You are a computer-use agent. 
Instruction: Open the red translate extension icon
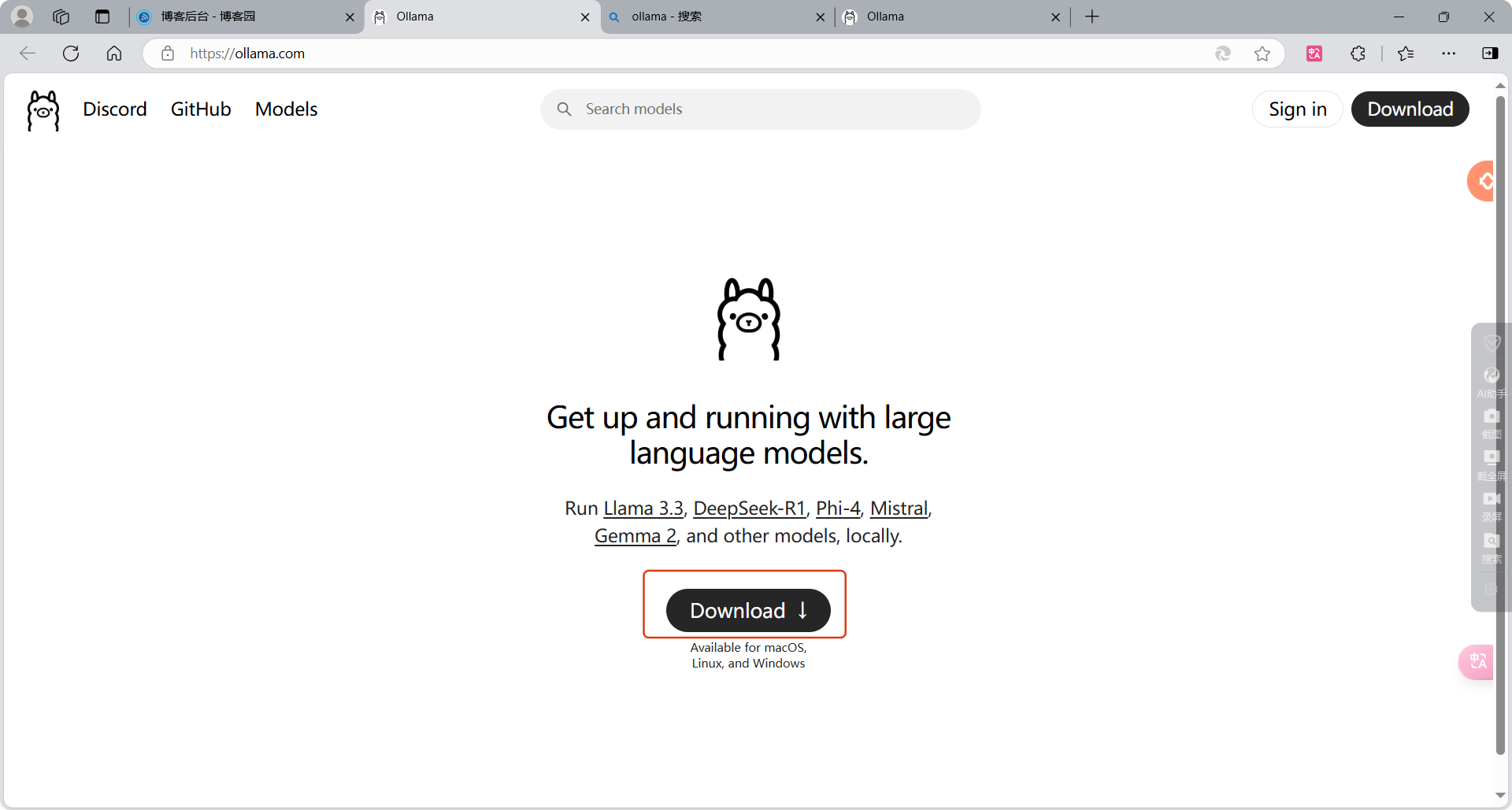click(x=1314, y=54)
